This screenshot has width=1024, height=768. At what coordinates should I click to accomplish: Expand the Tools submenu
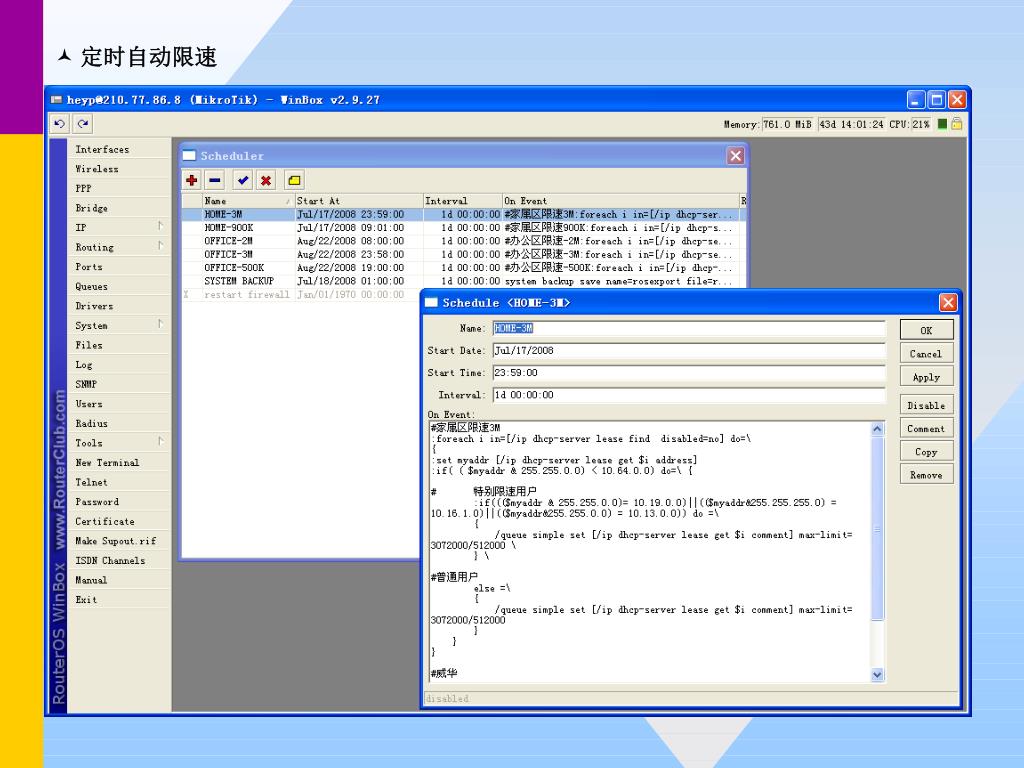(118, 443)
